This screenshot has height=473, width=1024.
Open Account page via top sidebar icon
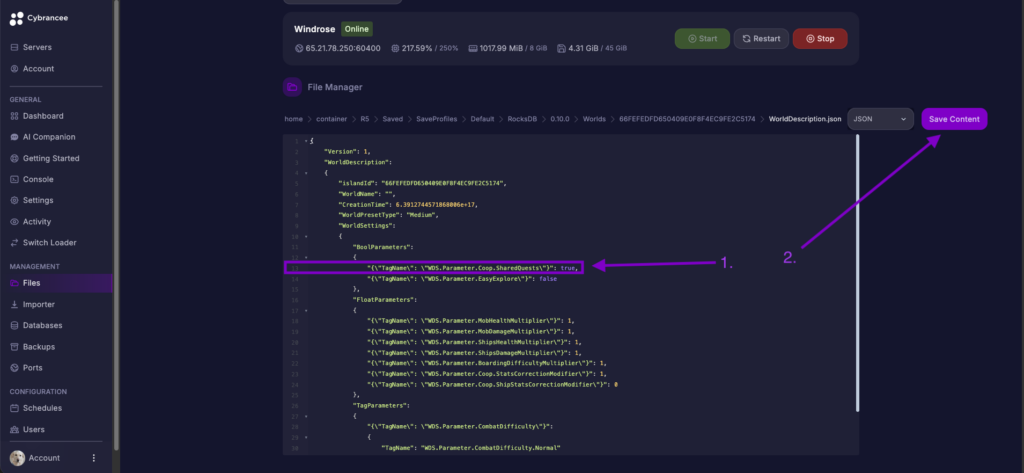coord(14,69)
